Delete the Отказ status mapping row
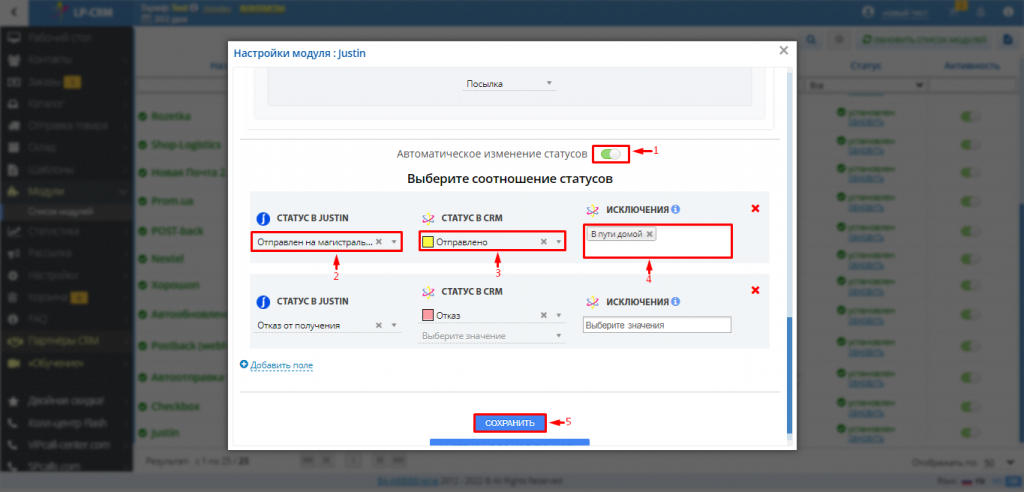This screenshot has height=492, width=1024. click(756, 290)
